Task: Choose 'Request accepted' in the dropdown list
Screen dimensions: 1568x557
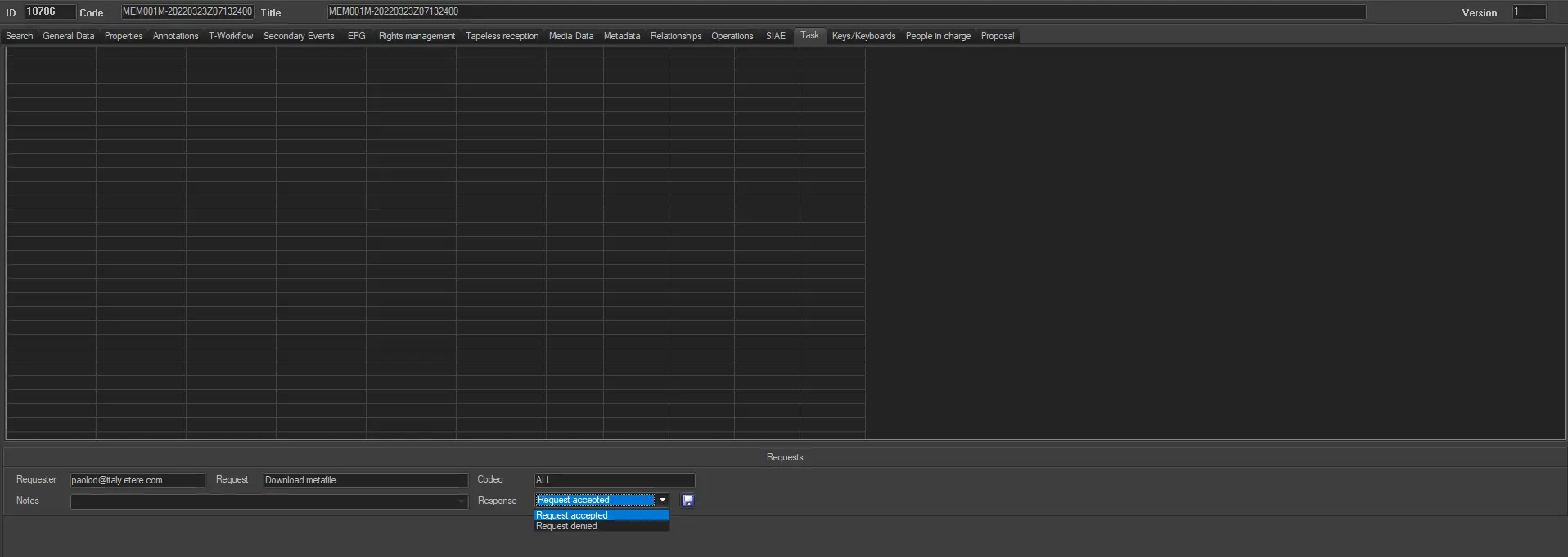Action: (571, 515)
